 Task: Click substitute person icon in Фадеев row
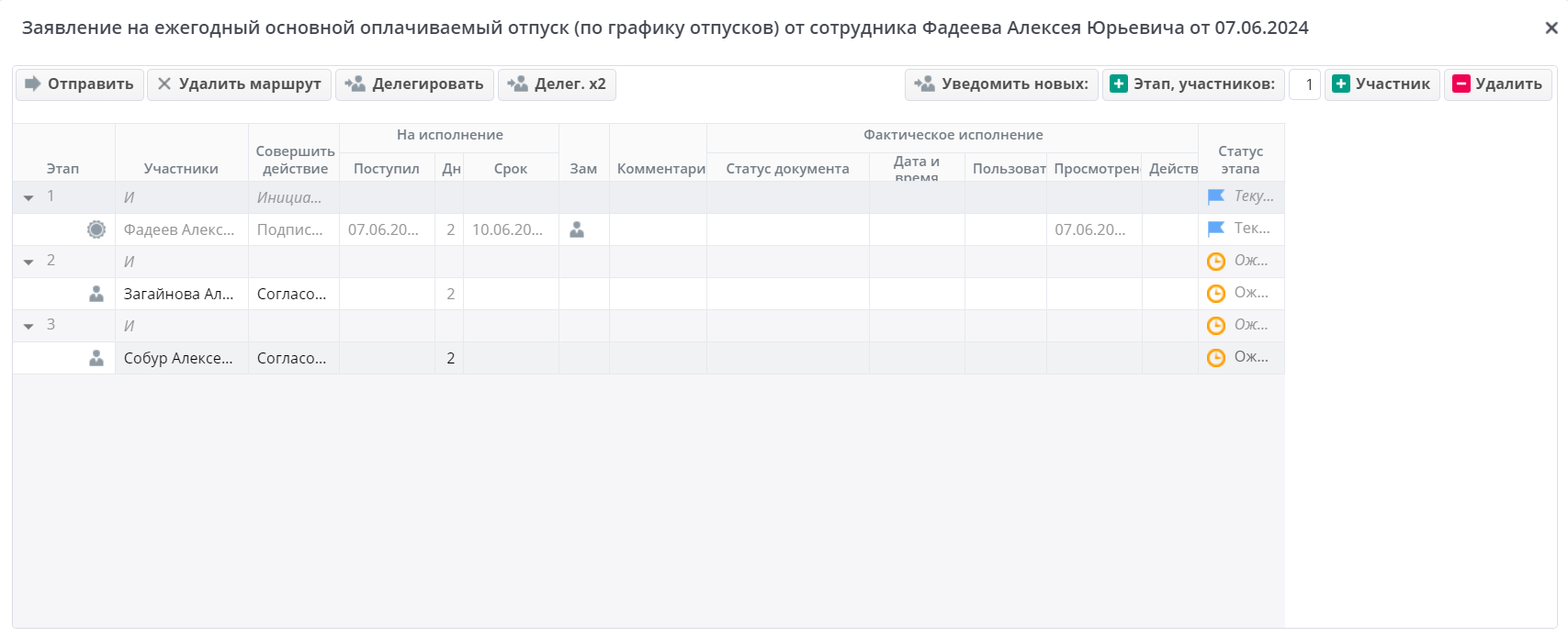577,229
